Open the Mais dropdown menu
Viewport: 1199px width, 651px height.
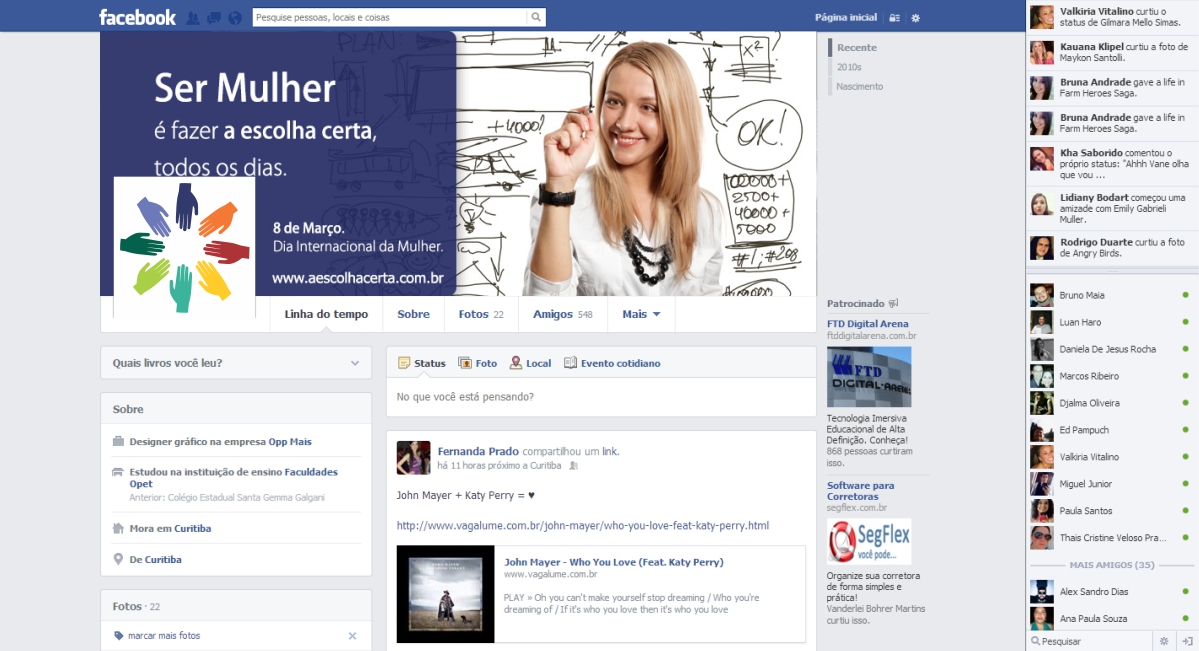coord(641,314)
